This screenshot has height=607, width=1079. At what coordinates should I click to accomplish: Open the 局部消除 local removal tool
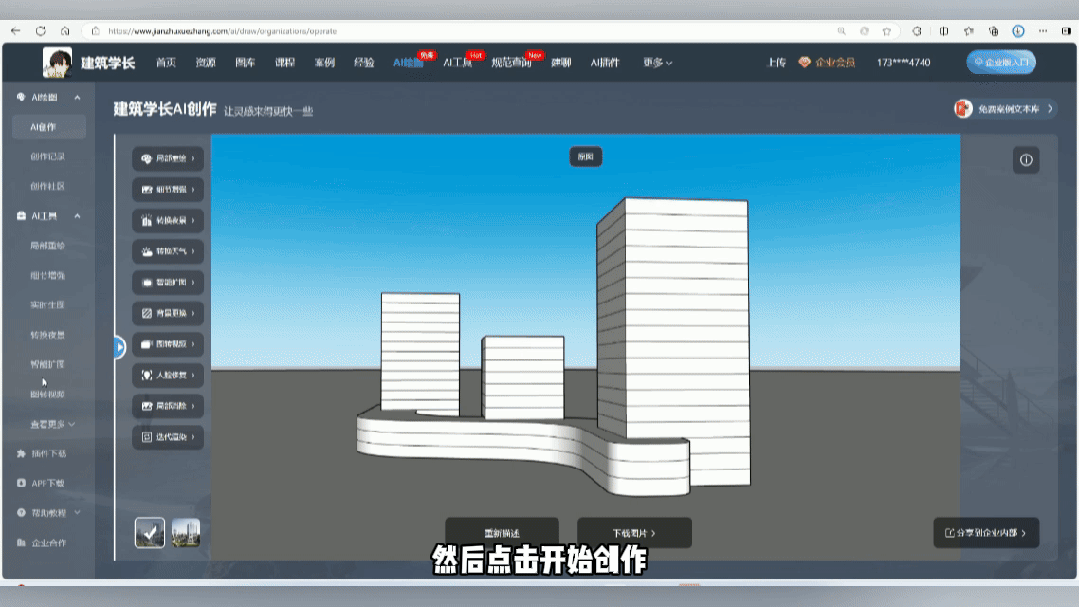[x=167, y=406]
